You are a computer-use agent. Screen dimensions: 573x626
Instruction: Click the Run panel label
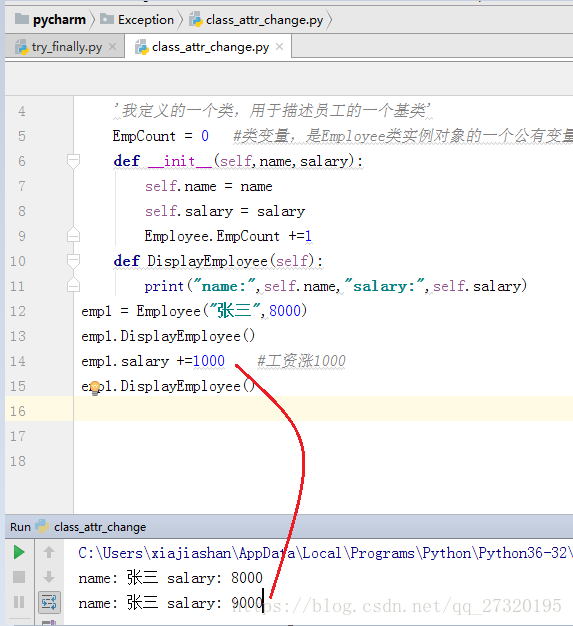20,527
